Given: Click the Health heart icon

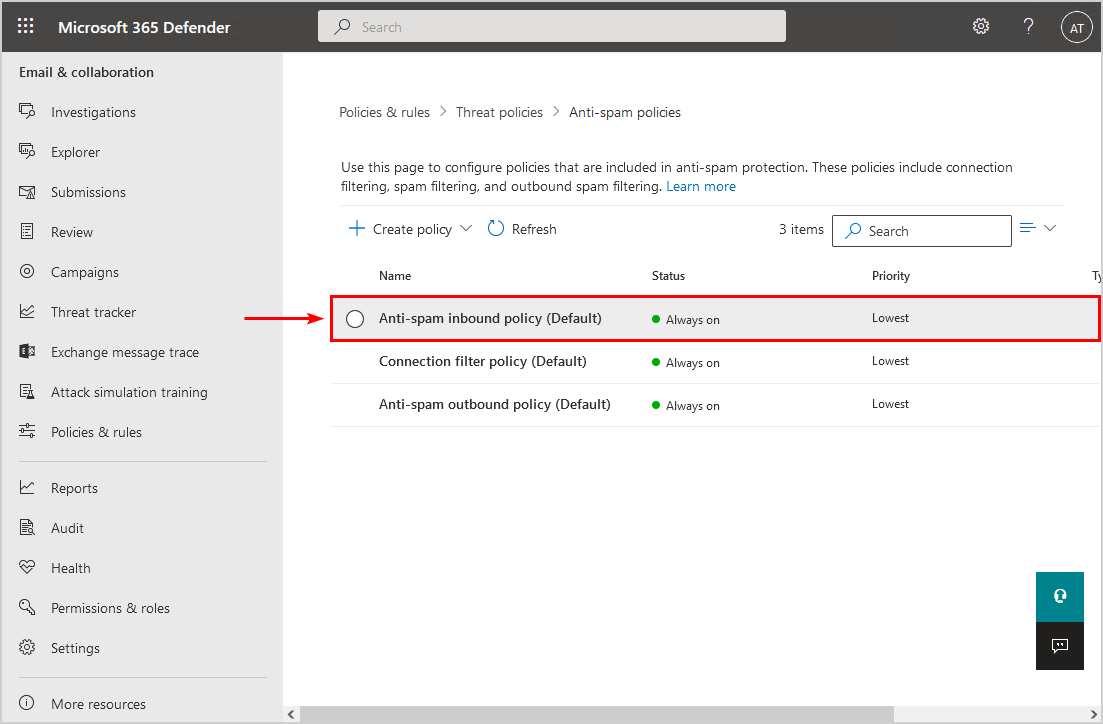Looking at the screenshot, I should pyautogui.click(x=27, y=567).
